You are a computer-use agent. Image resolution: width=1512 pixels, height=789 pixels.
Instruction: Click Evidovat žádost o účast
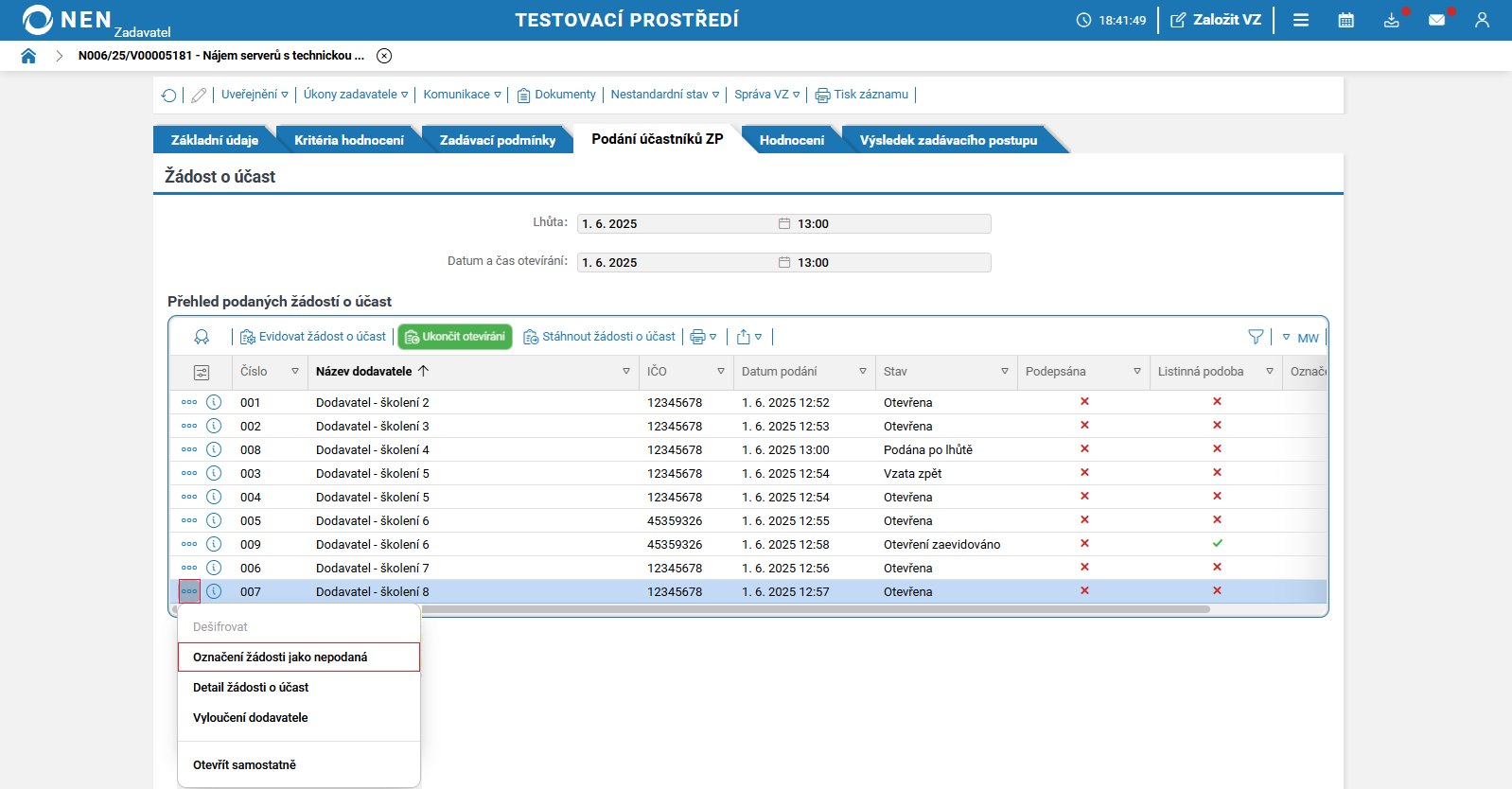tap(313, 337)
